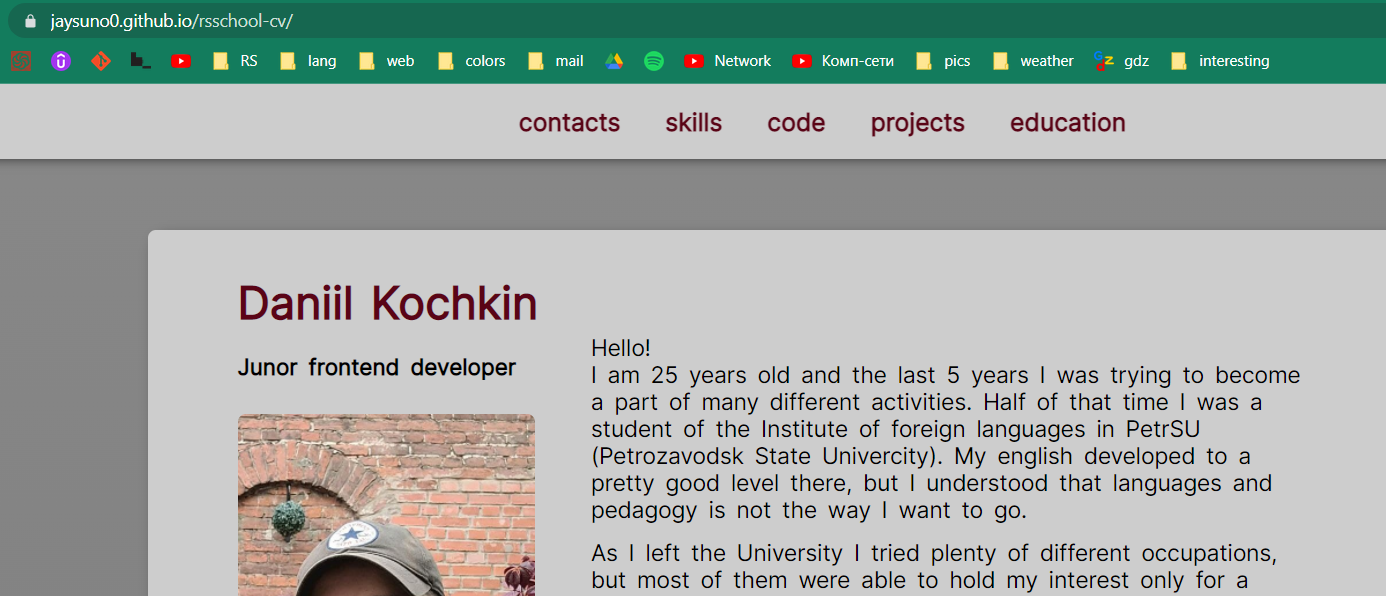Click the Junor frontend developer subtitle
The image size is (1386, 596).
(x=377, y=368)
